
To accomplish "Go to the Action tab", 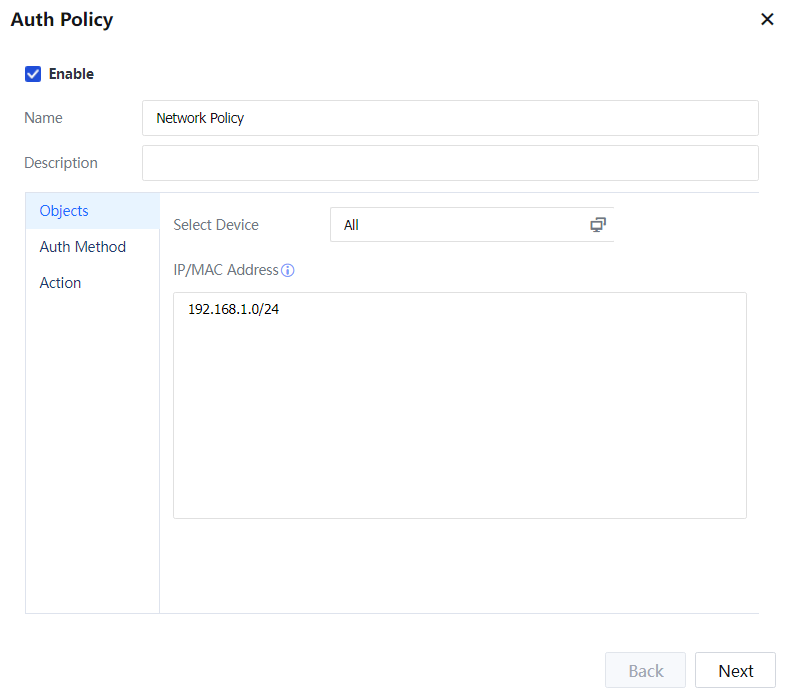I will tap(61, 283).
